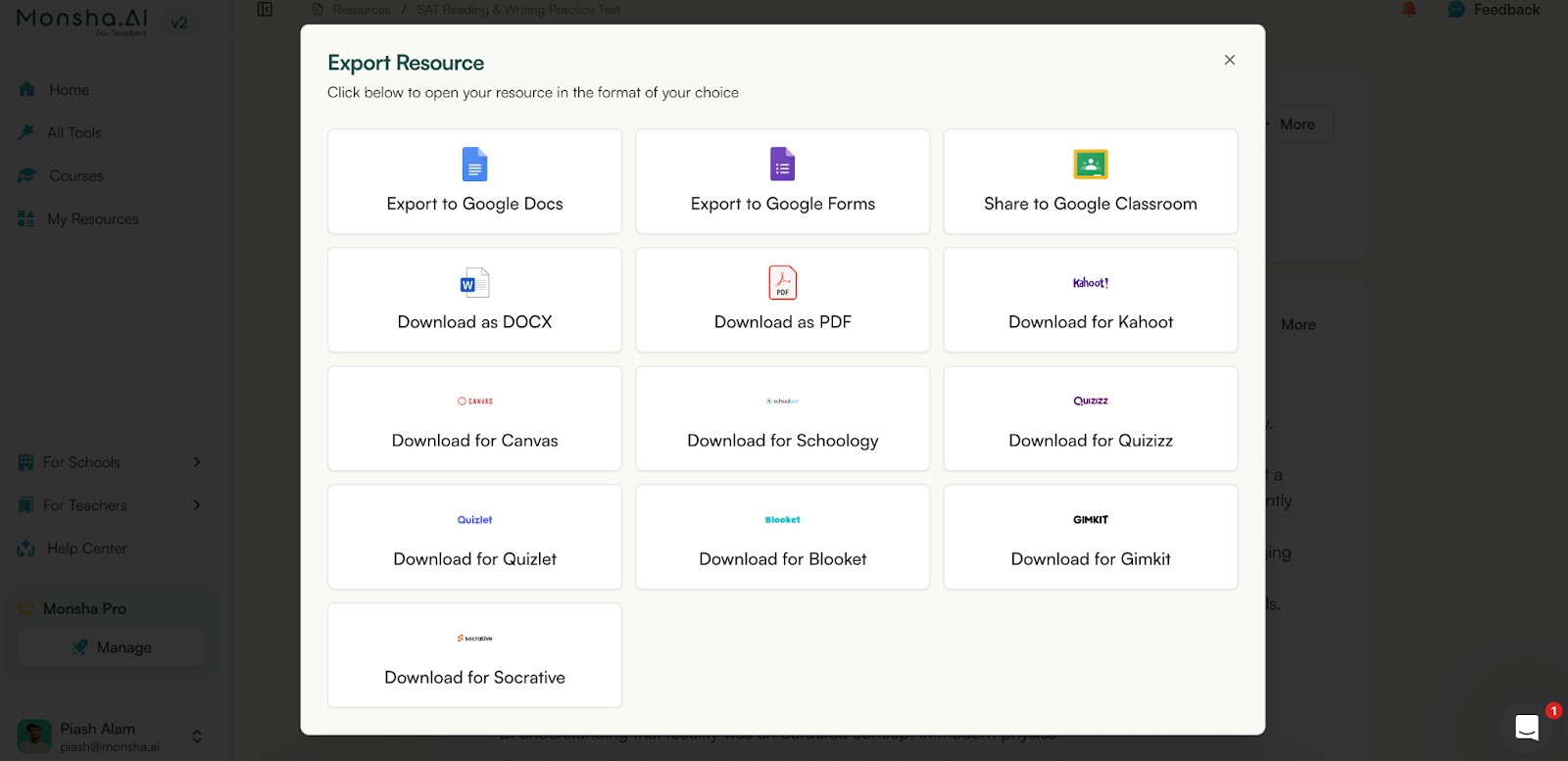Image resolution: width=1568 pixels, height=761 pixels.
Task: Click the My Resources icon
Action: [26, 218]
